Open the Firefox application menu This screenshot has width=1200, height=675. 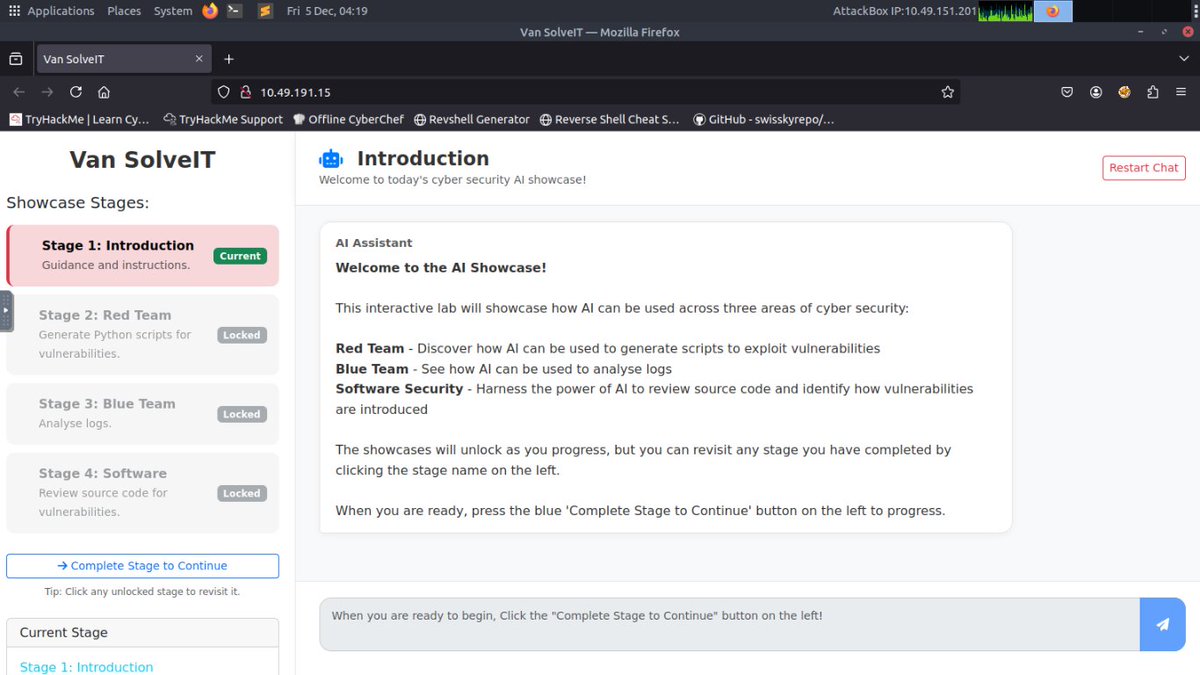[x=1182, y=92]
